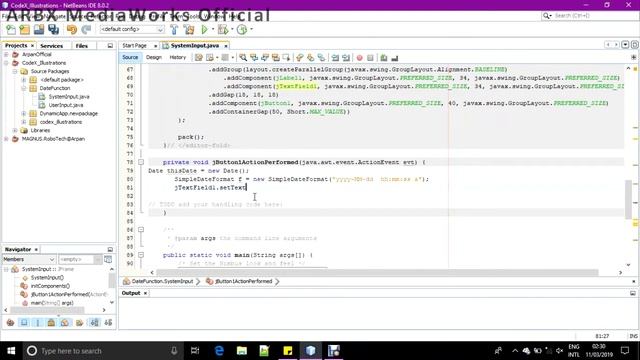Switch to History view
The height and width of the screenshot is (360, 640).
tap(178, 58)
